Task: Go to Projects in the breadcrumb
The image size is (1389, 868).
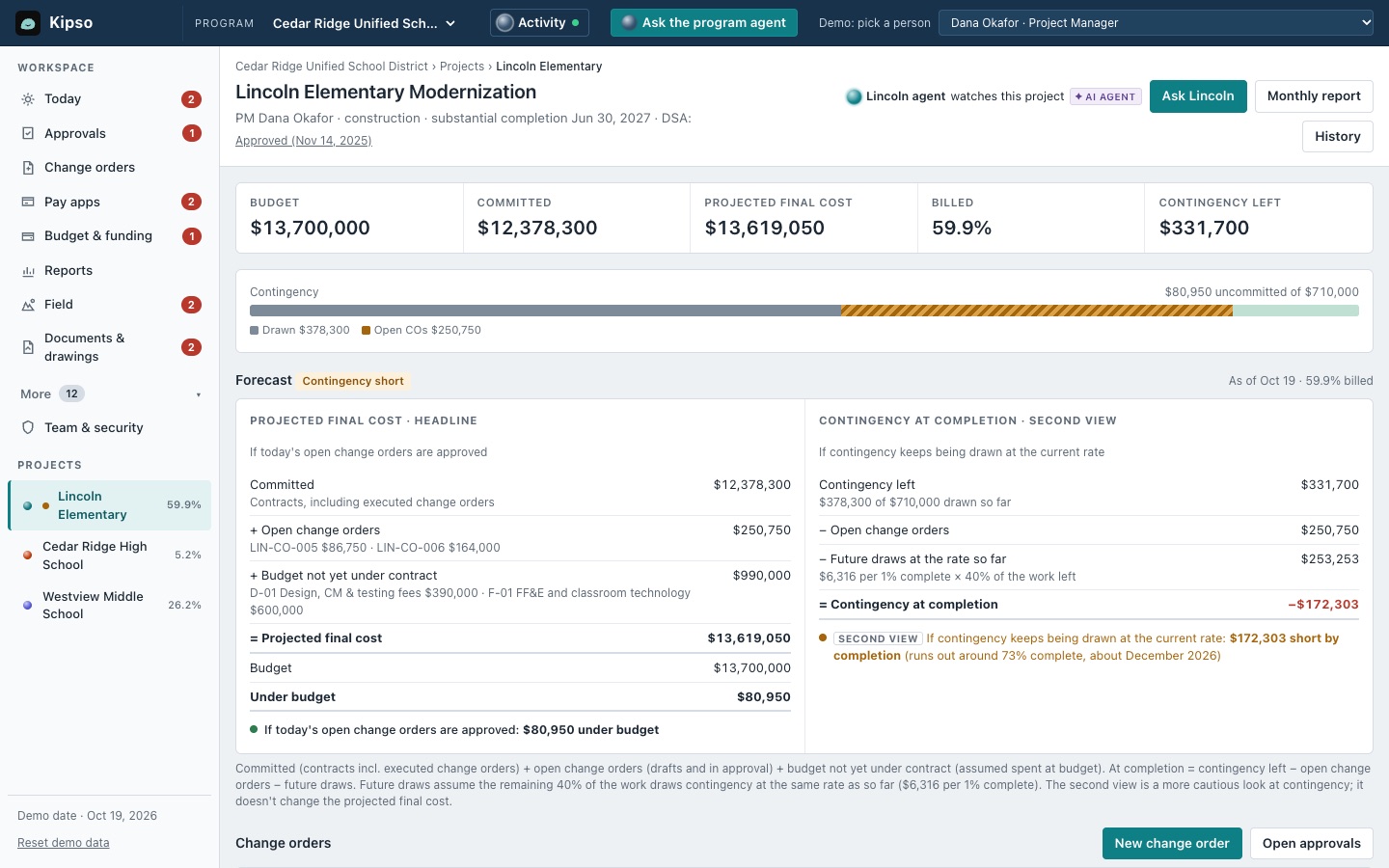Action: click(x=462, y=67)
